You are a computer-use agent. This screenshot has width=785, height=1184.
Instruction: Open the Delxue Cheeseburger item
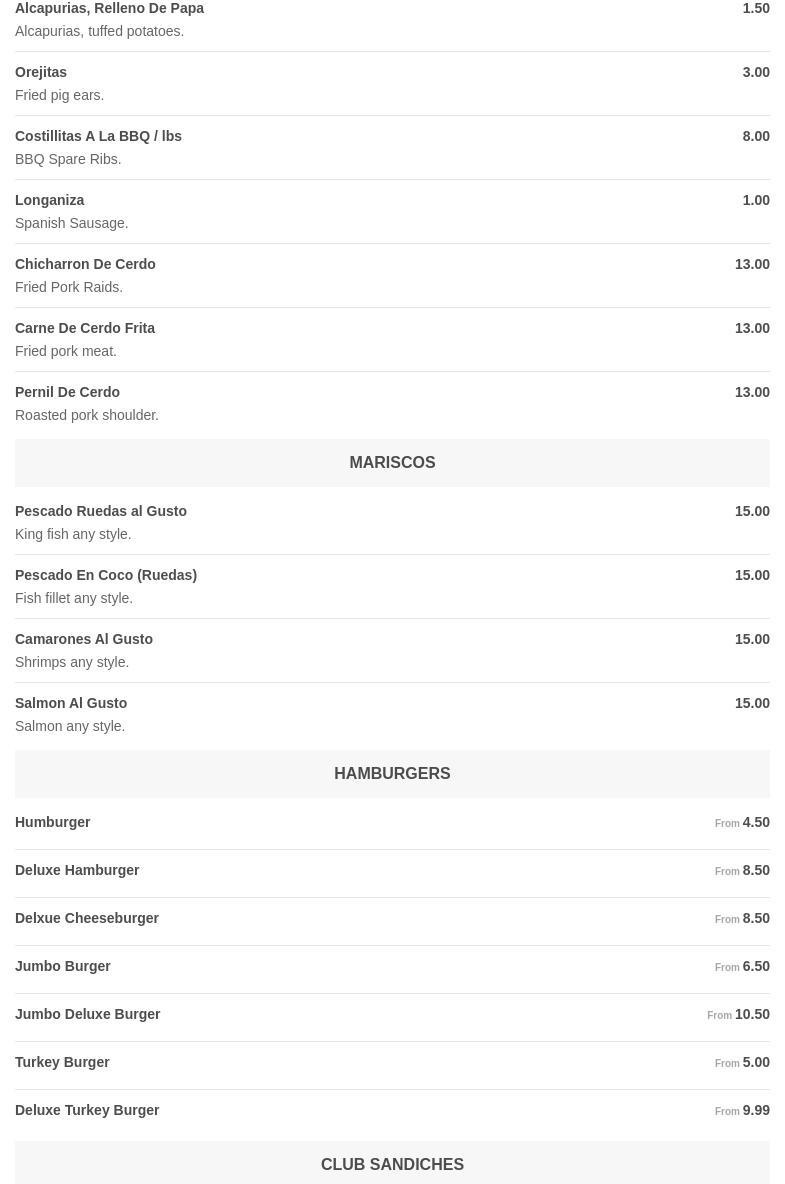[x=87, y=919]
